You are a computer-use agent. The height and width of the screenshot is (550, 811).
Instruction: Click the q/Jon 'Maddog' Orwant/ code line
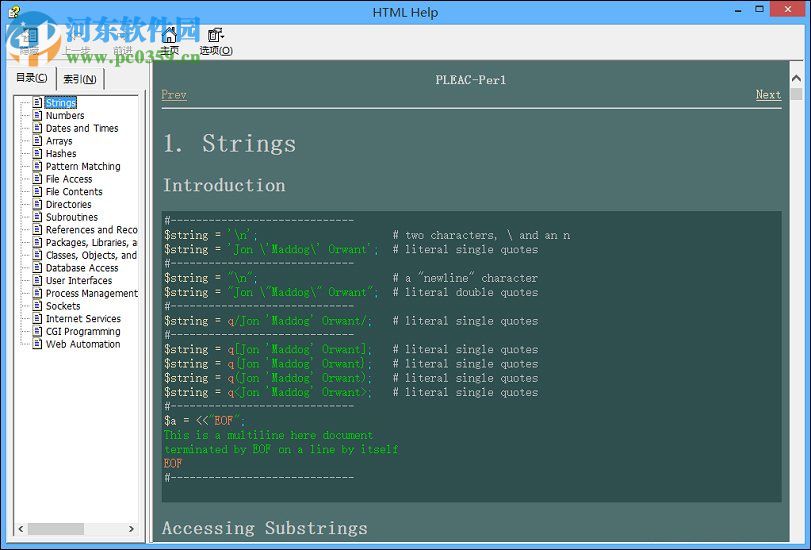click(268, 321)
